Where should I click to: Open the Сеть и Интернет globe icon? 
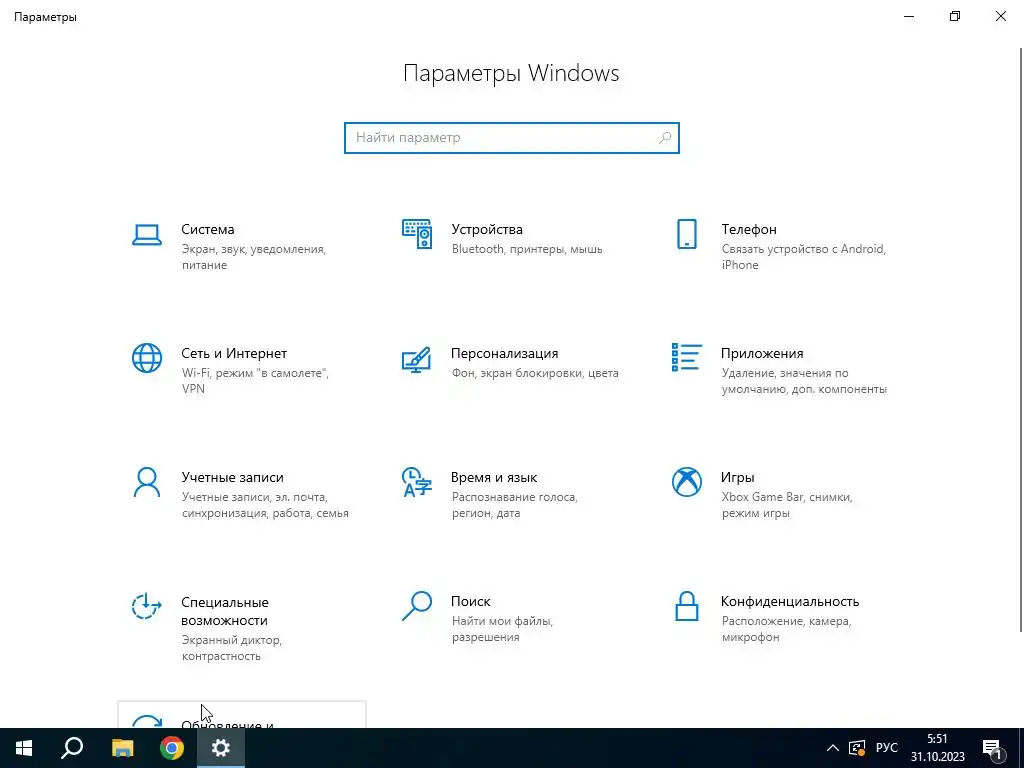[x=147, y=358]
